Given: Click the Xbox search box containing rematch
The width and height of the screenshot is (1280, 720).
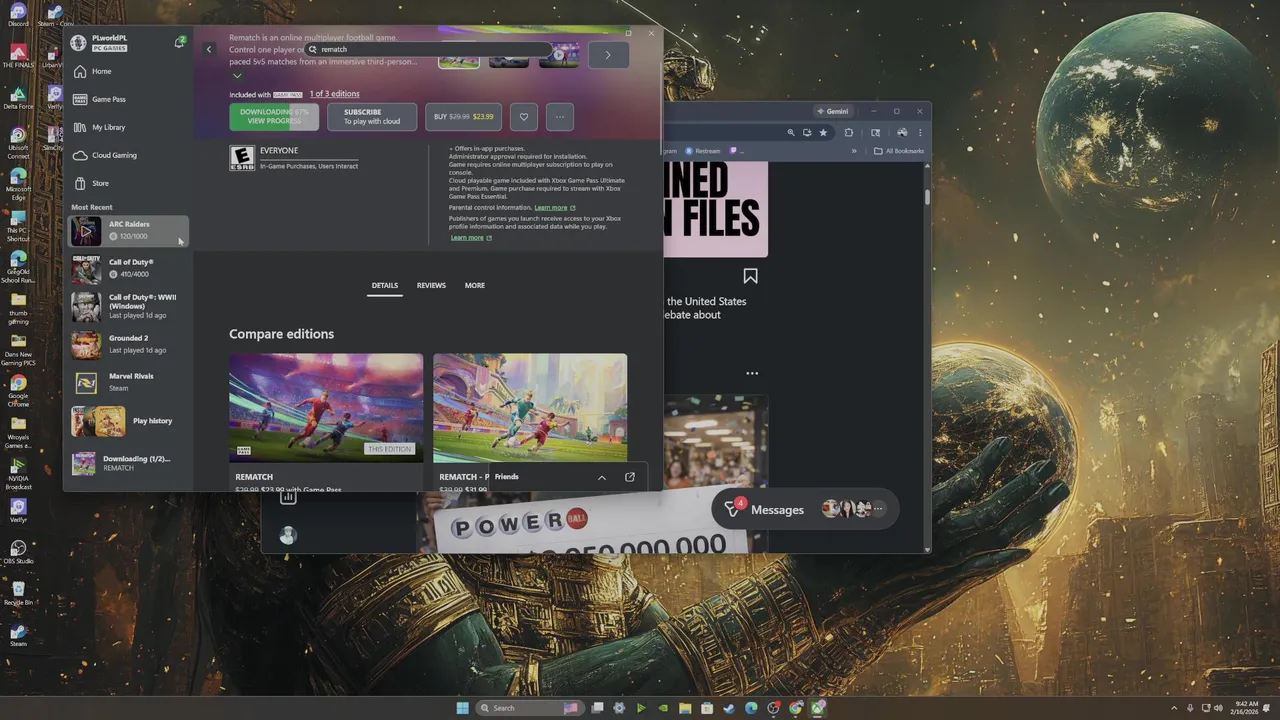Looking at the screenshot, I should point(430,49).
